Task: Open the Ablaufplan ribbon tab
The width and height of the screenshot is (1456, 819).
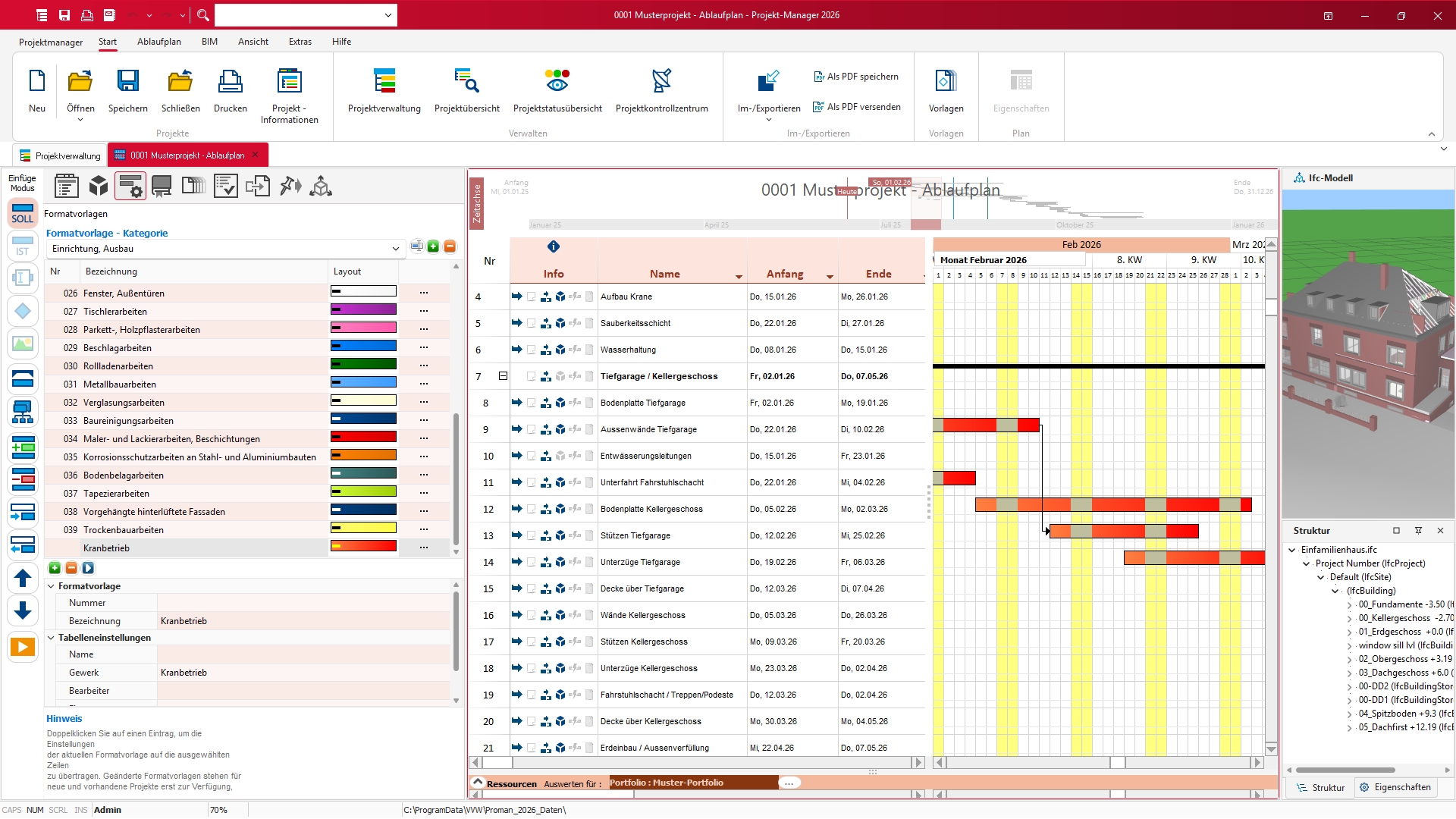Action: point(159,42)
